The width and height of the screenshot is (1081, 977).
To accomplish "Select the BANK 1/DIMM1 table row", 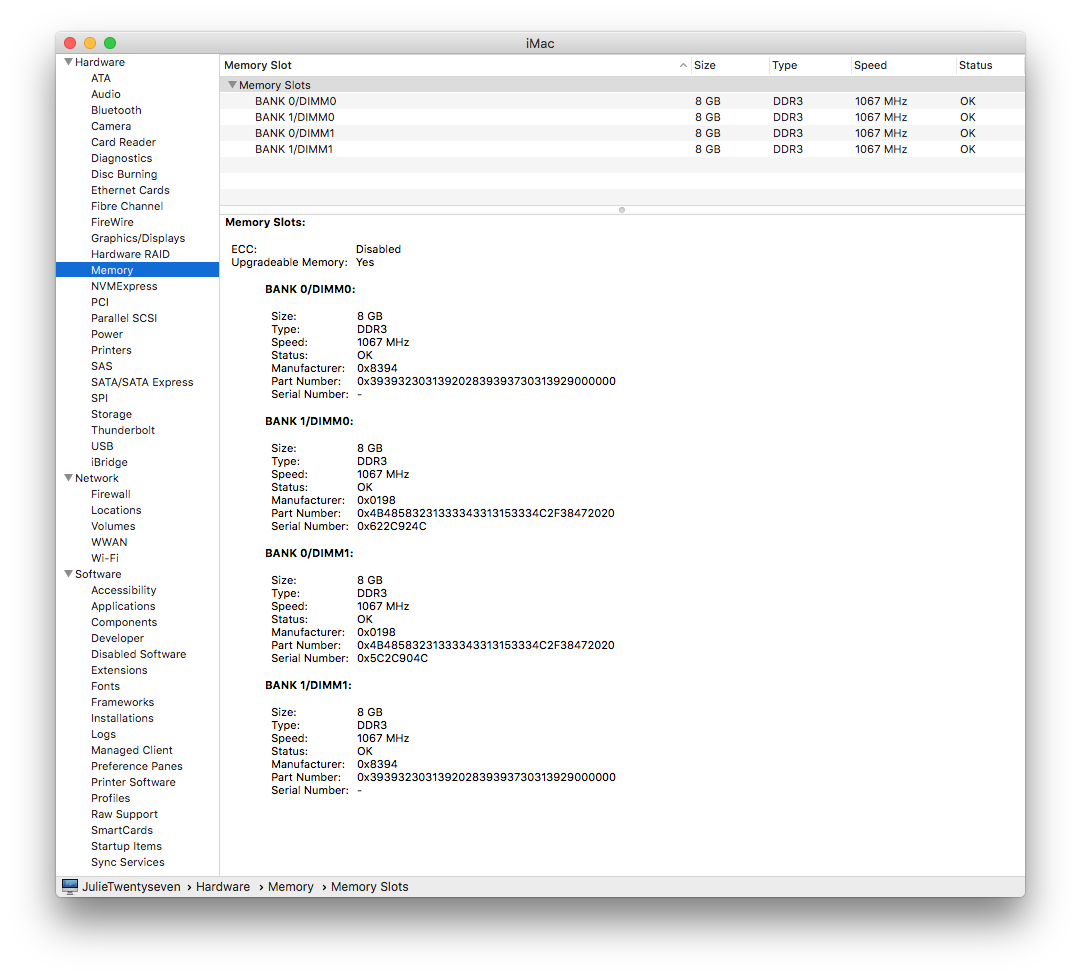I will pyautogui.click(x=622, y=149).
